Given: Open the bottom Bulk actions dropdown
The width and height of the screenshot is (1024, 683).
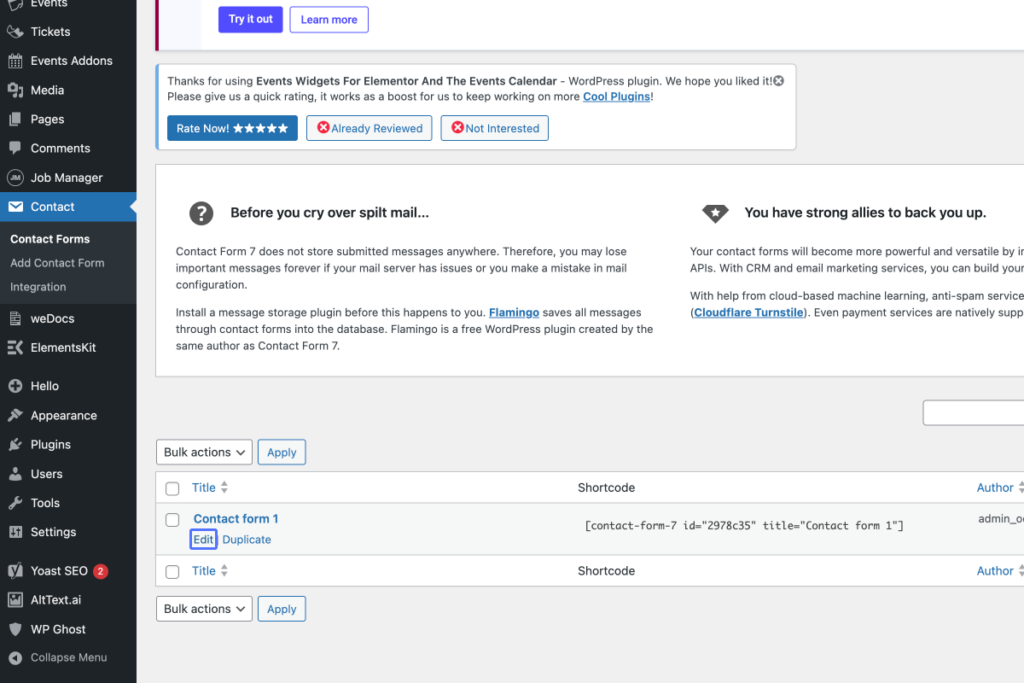Looking at the screenshot, I should (204, 609).
